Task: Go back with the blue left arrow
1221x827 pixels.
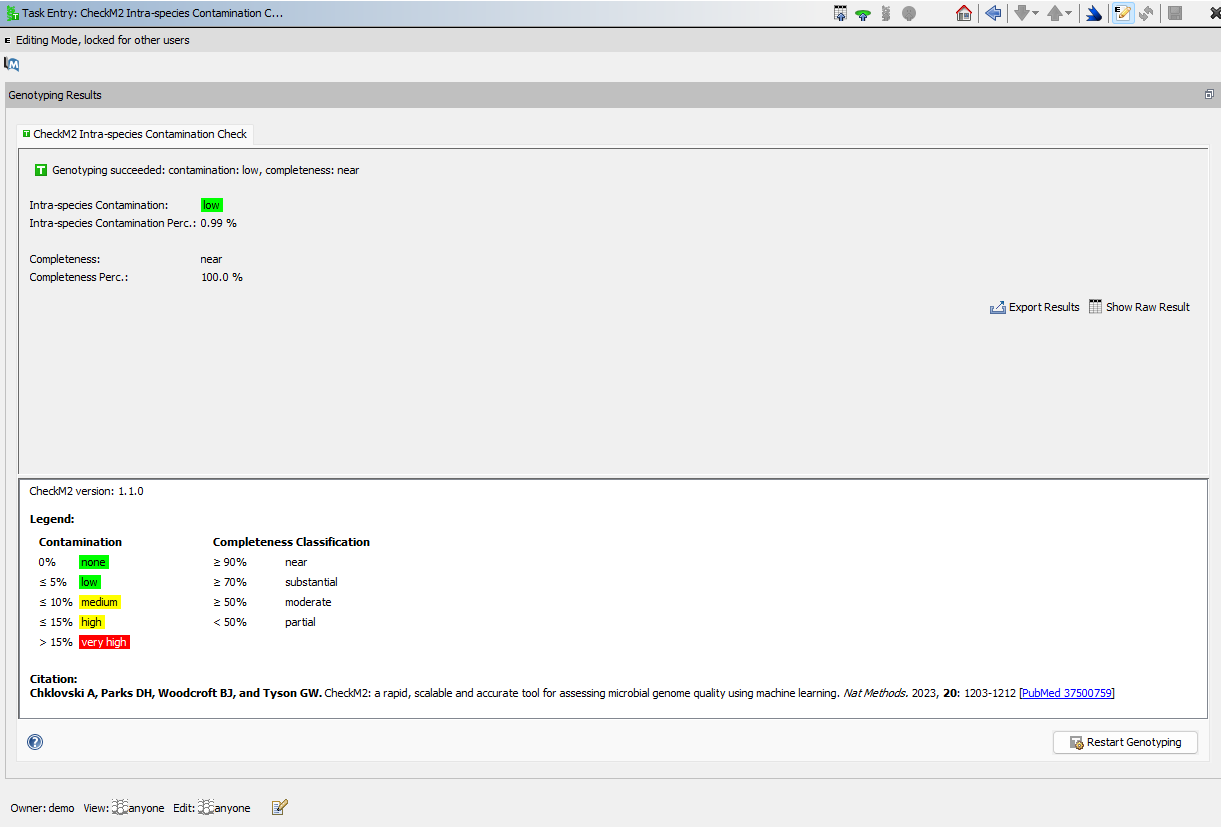Action: [993, 13]
